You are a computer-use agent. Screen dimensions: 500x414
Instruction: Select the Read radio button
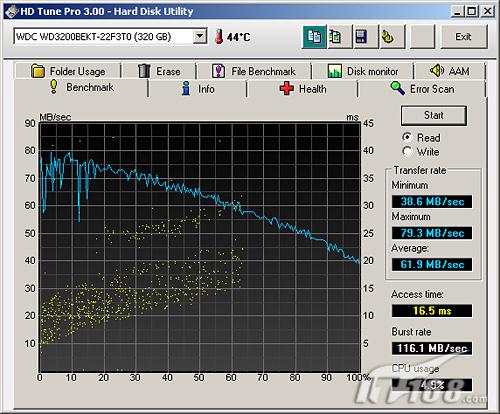pos(407,137)
